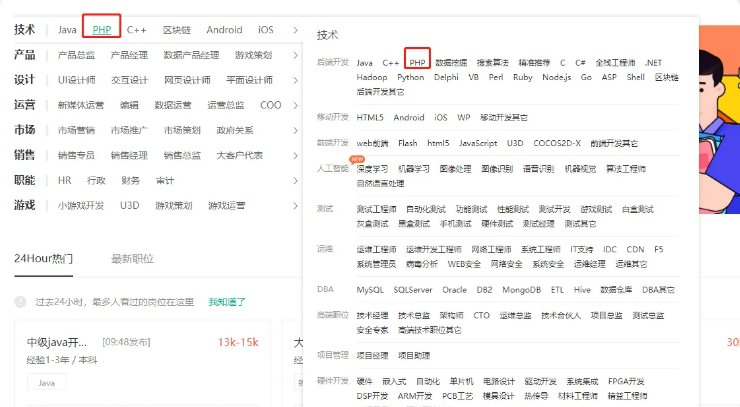
Task: Open 深度学习 under 人工智能
Action: [372, 169]
